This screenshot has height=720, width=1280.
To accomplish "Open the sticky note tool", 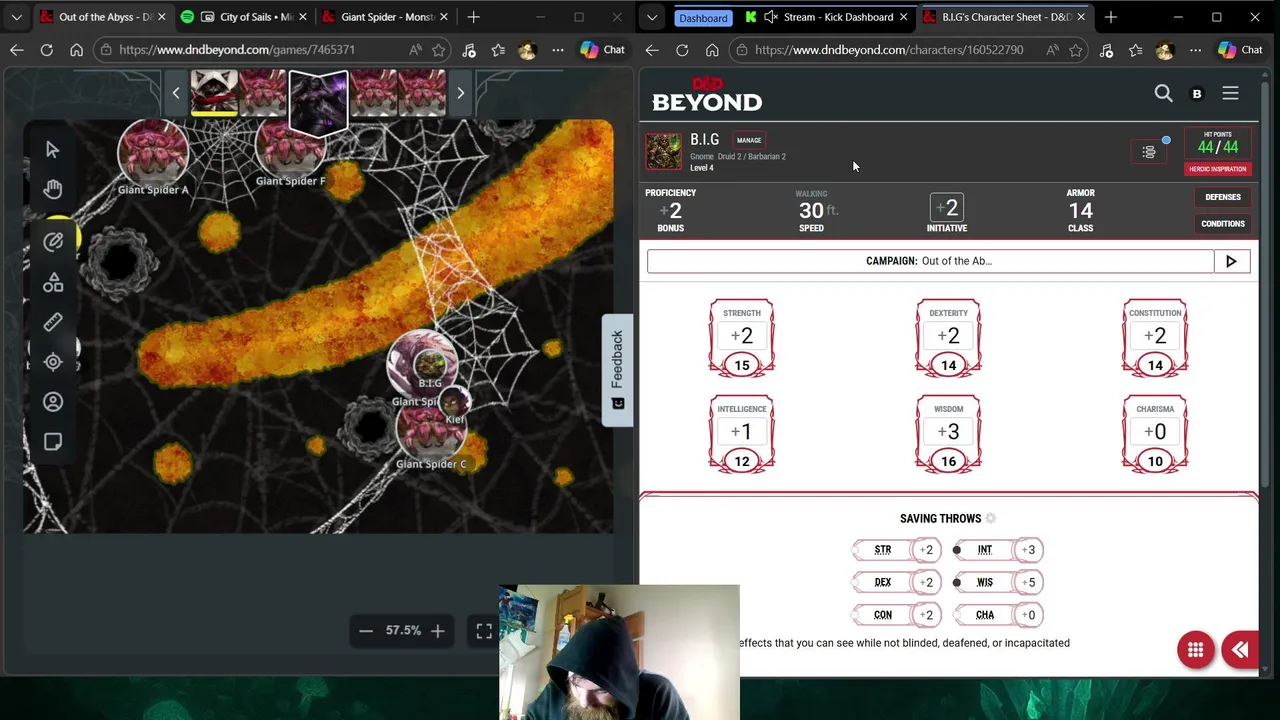I will (53, 442).
